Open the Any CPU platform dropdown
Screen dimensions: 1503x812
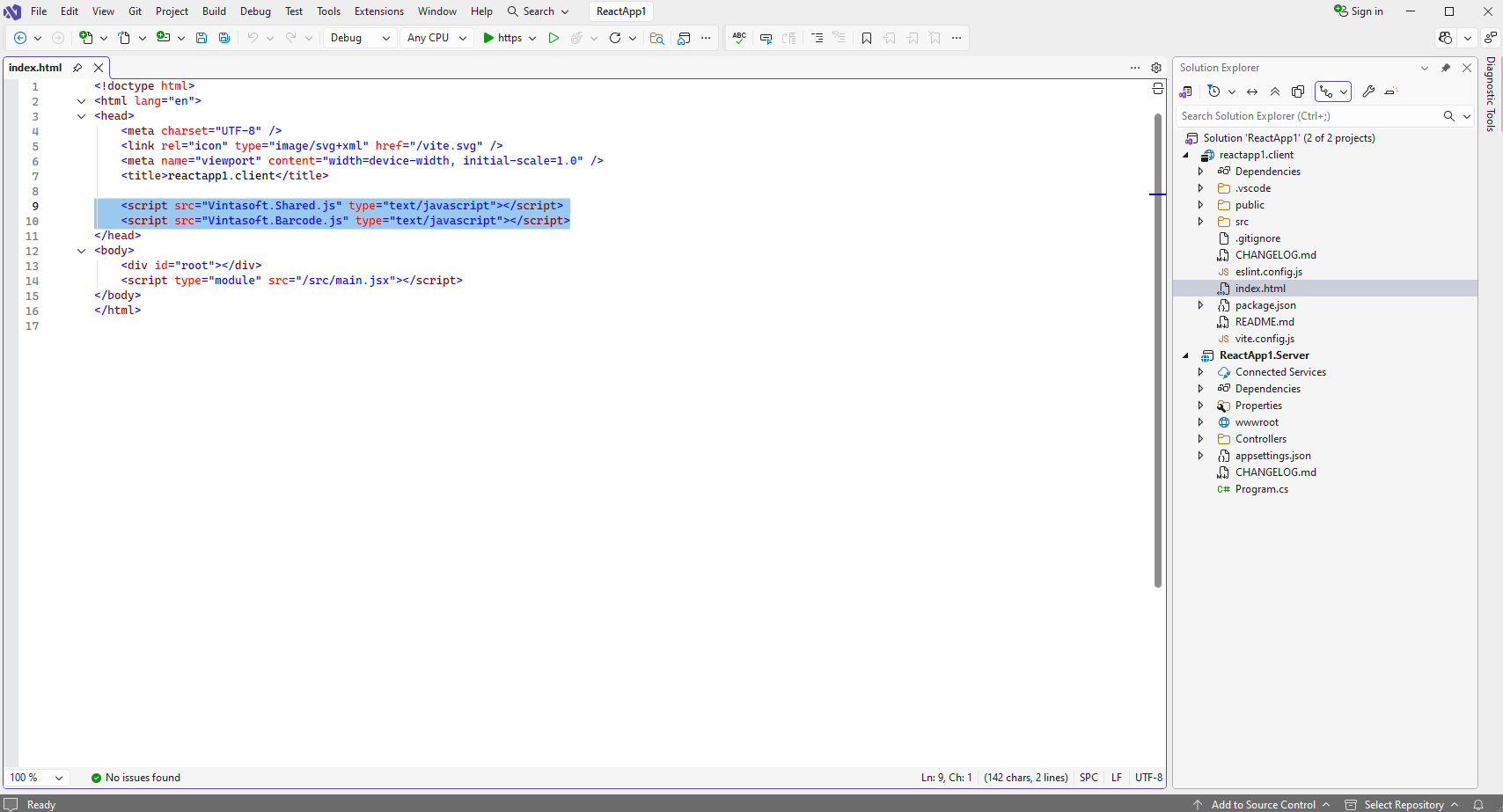436,38
